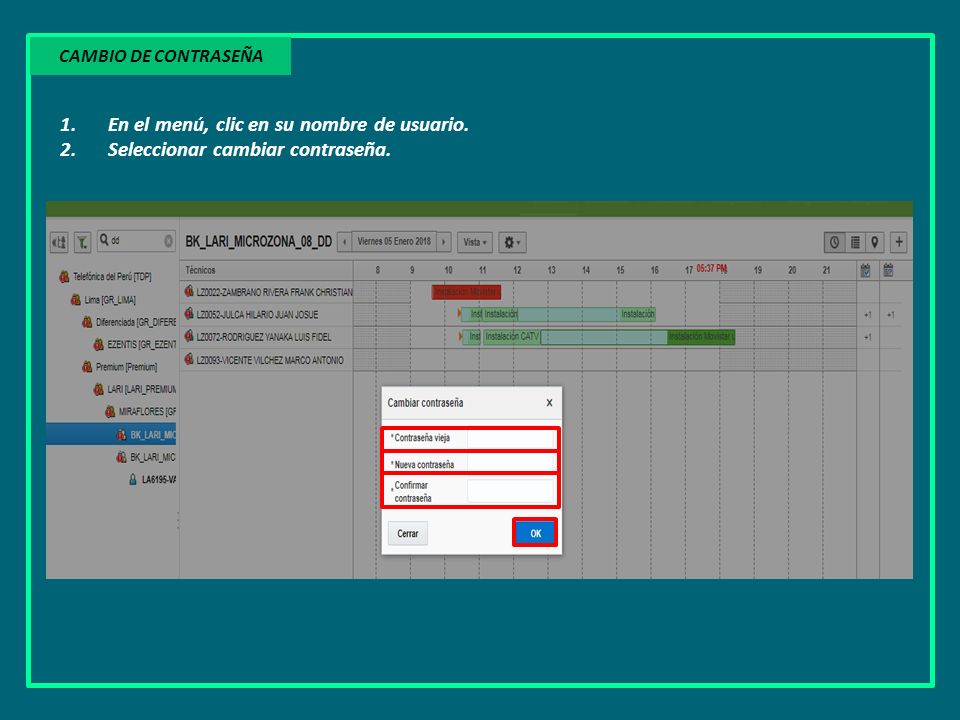This screenshot has width=960, height=720.
Task: Click into the search field containing 'dd'
Action: pyautogui.click(x=137, y=241)
